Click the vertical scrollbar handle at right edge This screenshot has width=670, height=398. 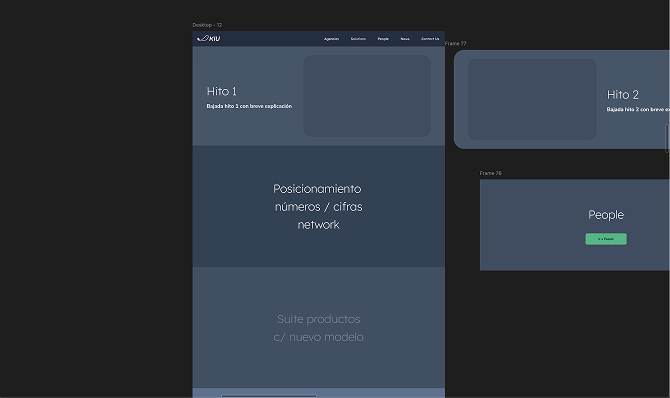(x=667, y=138)
